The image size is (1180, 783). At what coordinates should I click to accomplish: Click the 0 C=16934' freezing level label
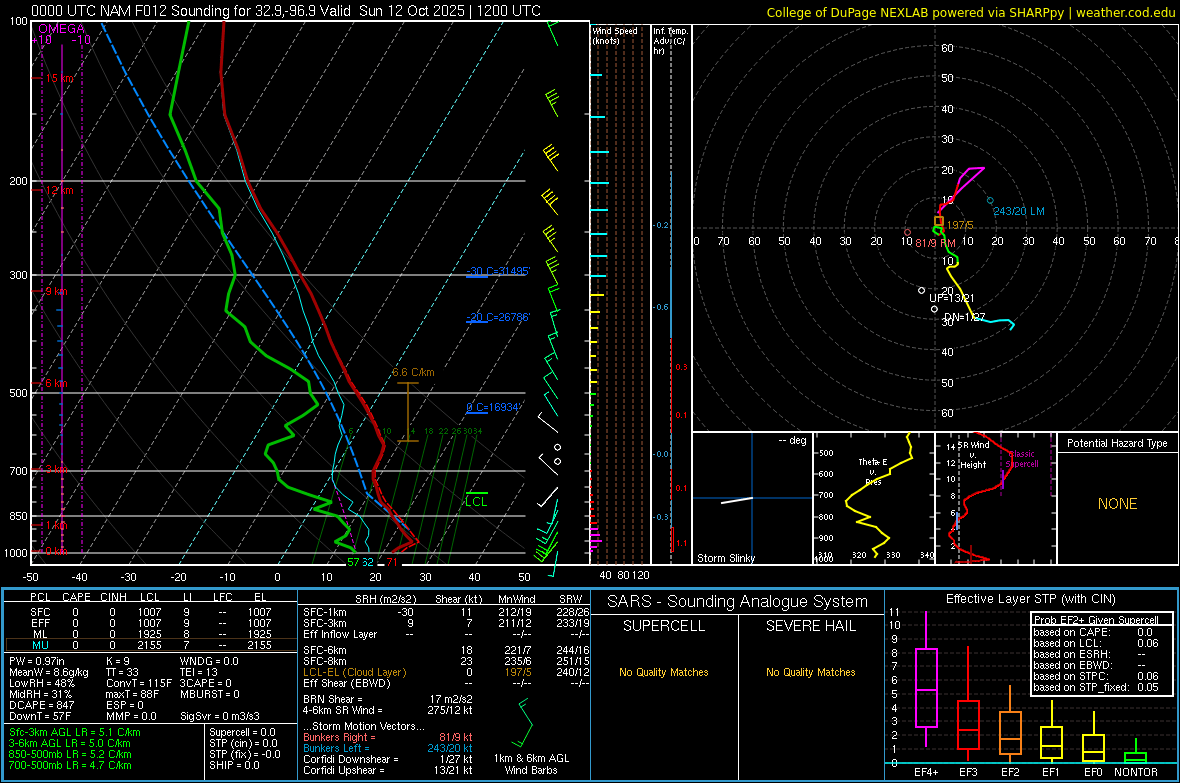[494, 407]
